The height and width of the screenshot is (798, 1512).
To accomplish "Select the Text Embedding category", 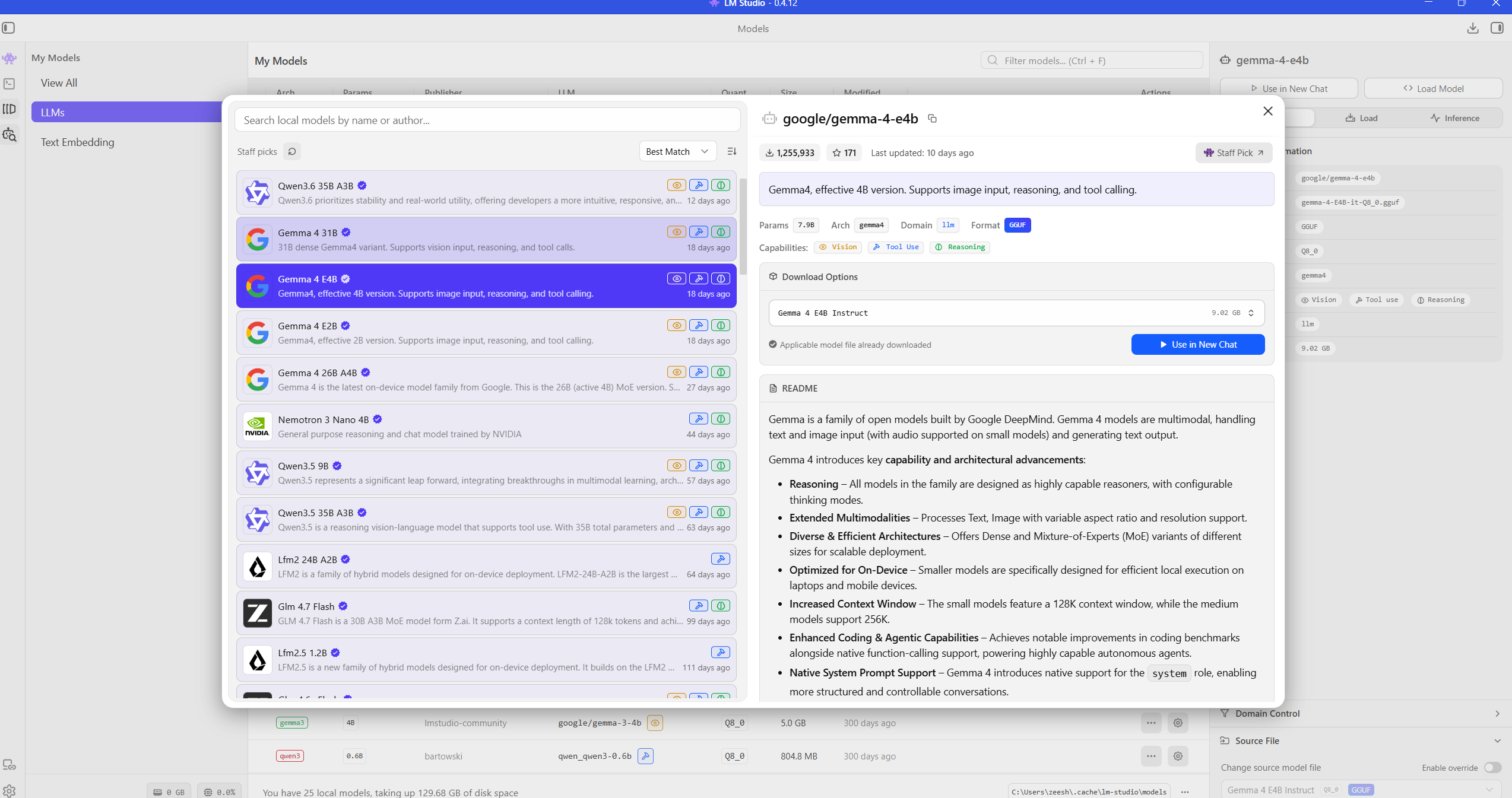I will coord(77,142).
